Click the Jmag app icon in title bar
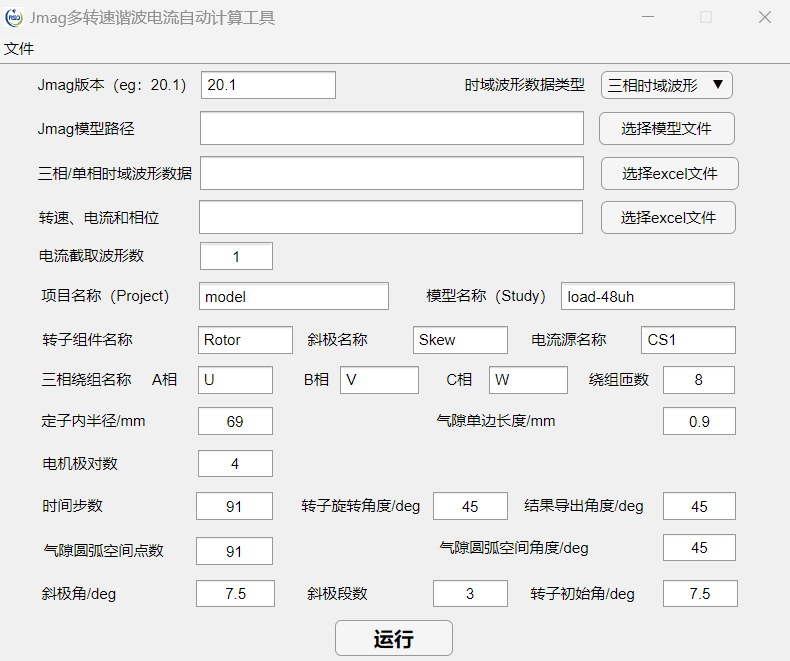790x661 pixels. pyautogui.click(x=15, y=18)
